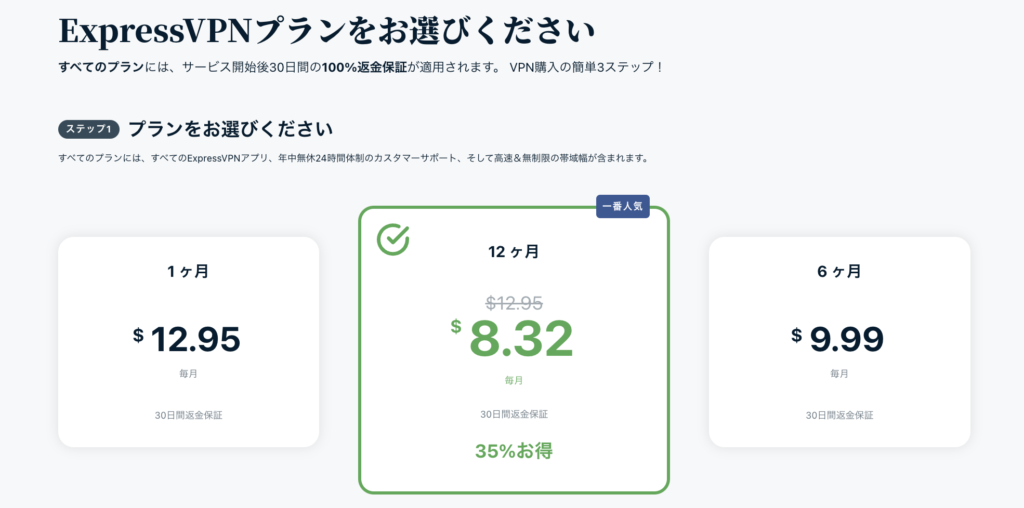The image size is (1024, 508).
Task: Click 30日間返金保証 text in 1ヶ月 card
Action: tap(189, 415)
